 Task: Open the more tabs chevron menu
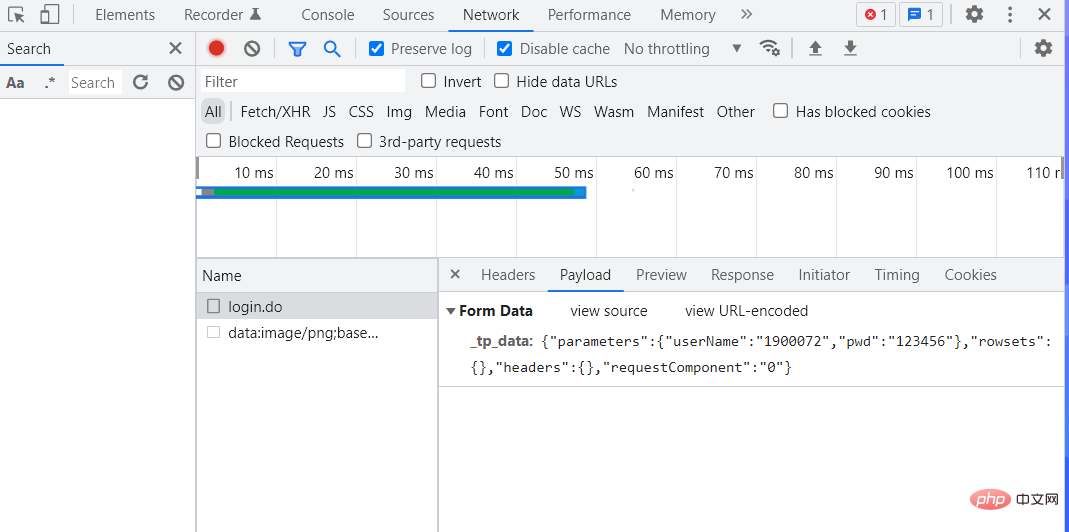click(747, 14)
